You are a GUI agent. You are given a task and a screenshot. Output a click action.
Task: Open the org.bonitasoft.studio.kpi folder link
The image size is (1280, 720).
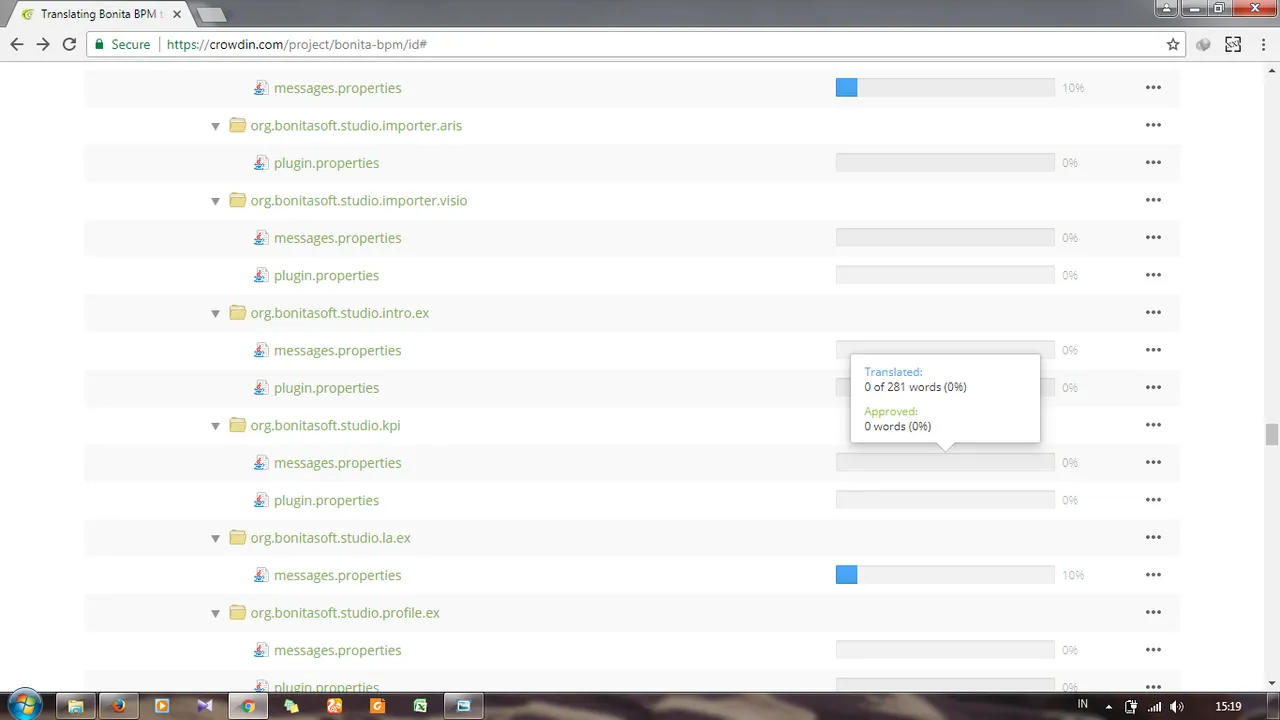(x=325, y=425)
